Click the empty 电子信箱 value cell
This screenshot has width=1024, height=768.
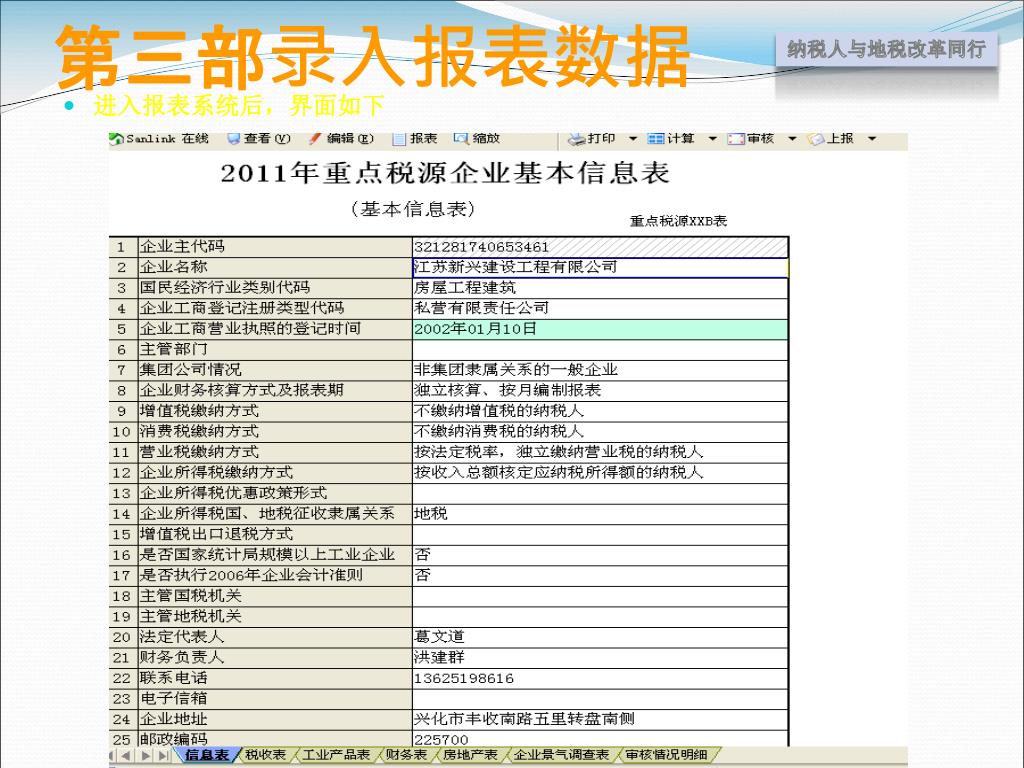click(x=600, y=699)
